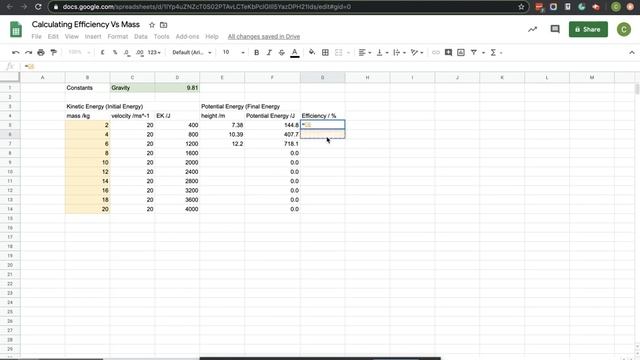
Task: Click the Undo arrow in toolbar
Action: (16, 53)
